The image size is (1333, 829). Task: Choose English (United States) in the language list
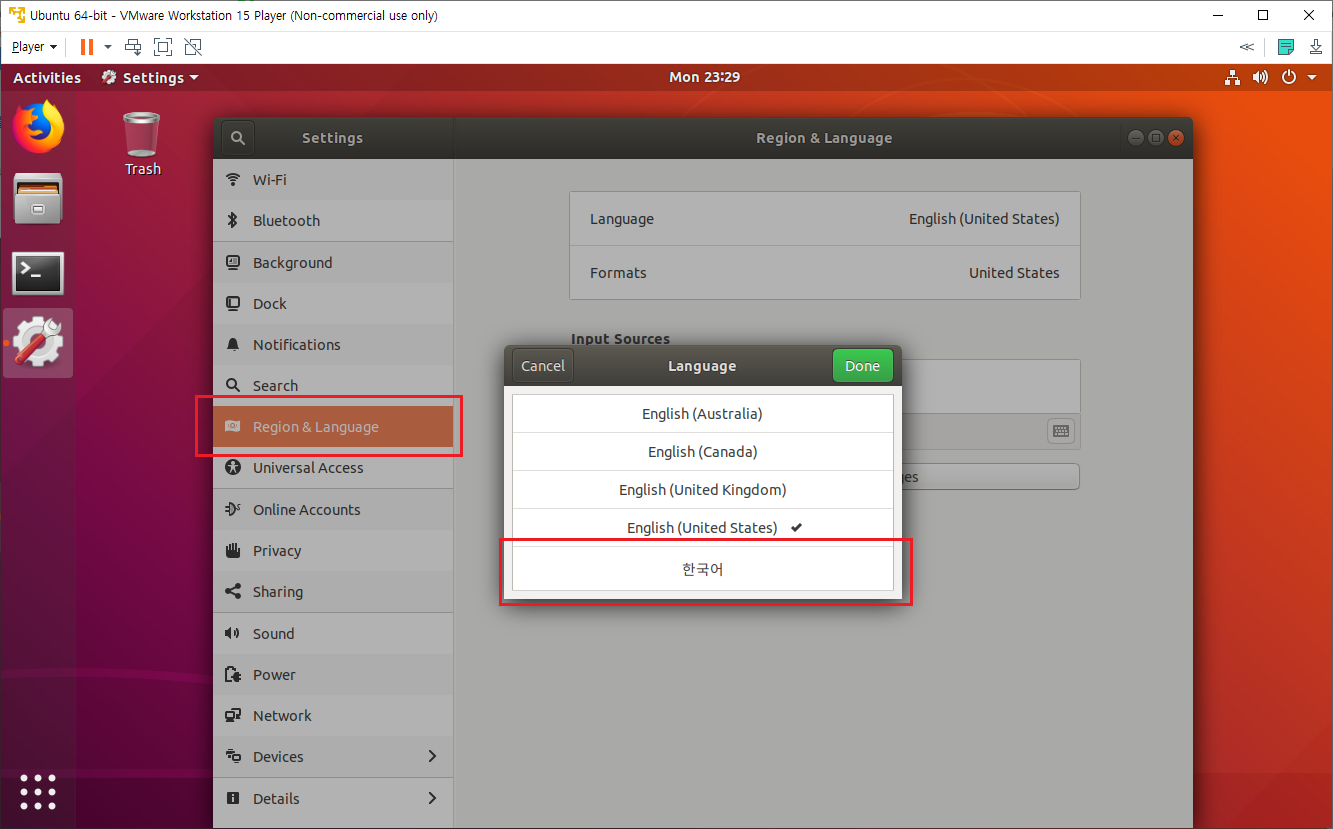[x=702, y=528]
